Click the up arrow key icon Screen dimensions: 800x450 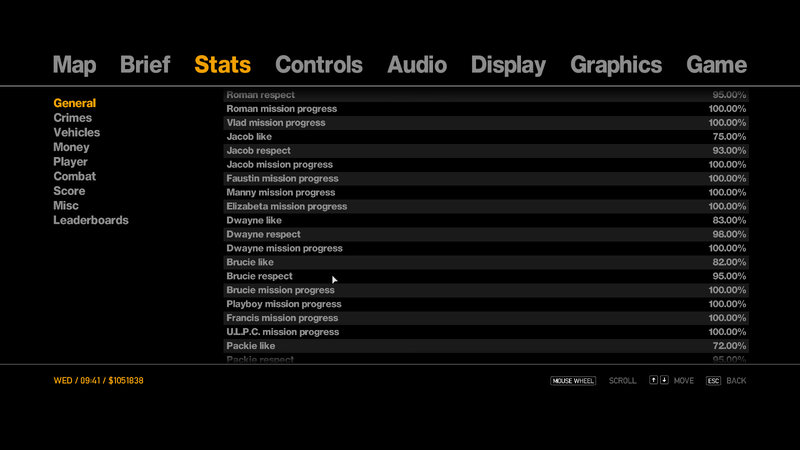pos(653,380)
